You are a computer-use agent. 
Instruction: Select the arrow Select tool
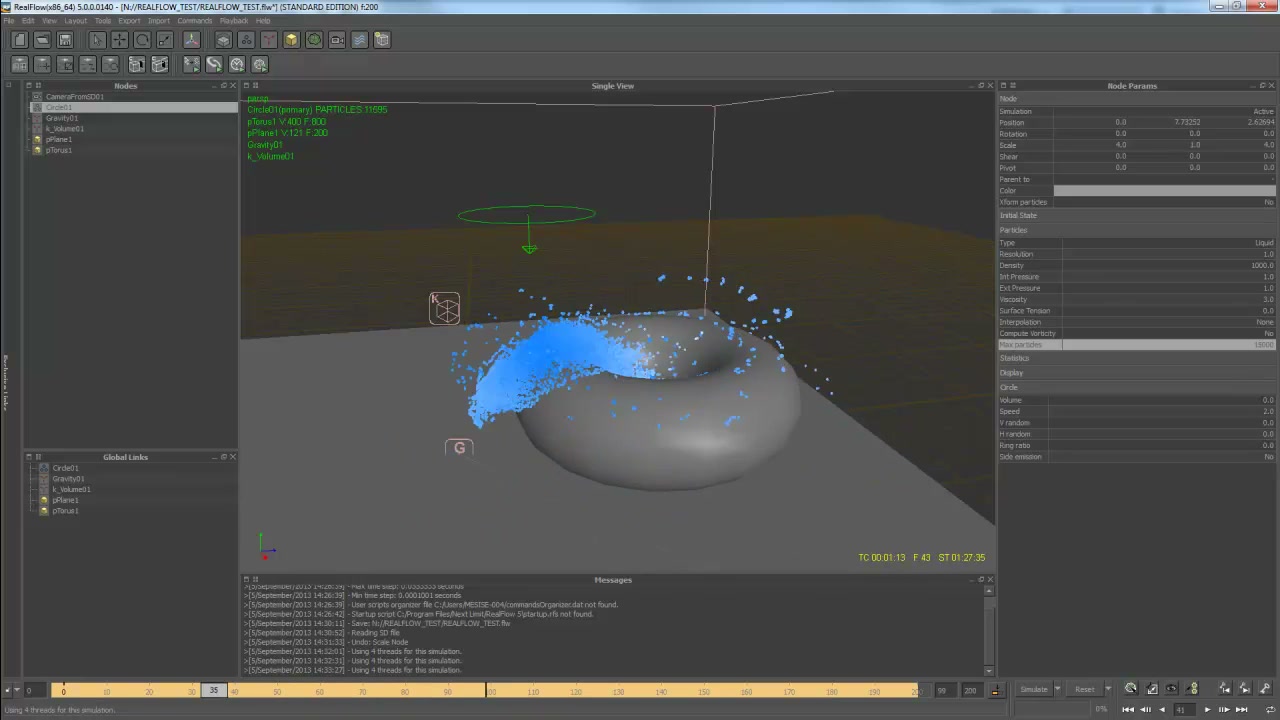tap(97, 40)
